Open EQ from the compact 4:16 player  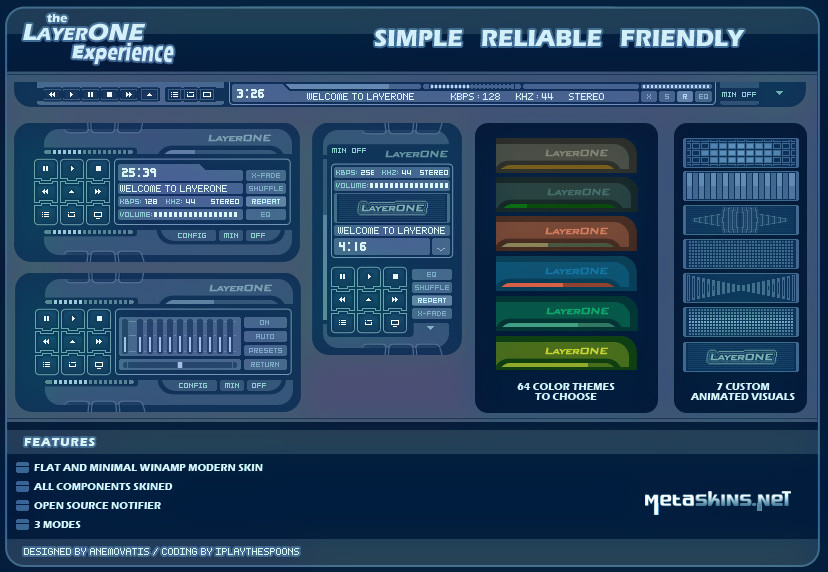tap(431, 275)
